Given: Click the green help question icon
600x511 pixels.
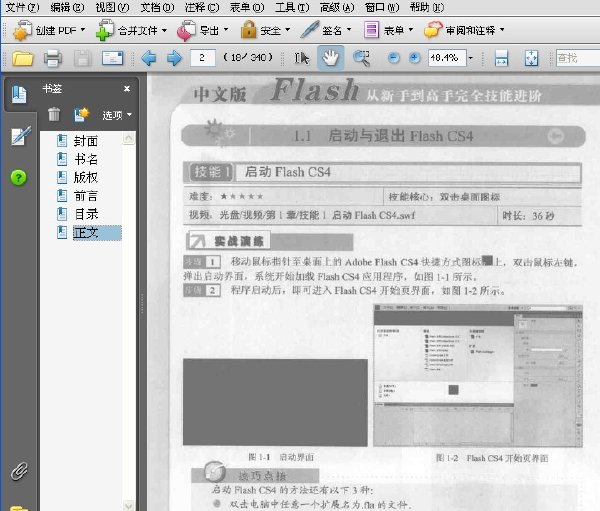Looking at the screenshot, I should pos(19,178).
